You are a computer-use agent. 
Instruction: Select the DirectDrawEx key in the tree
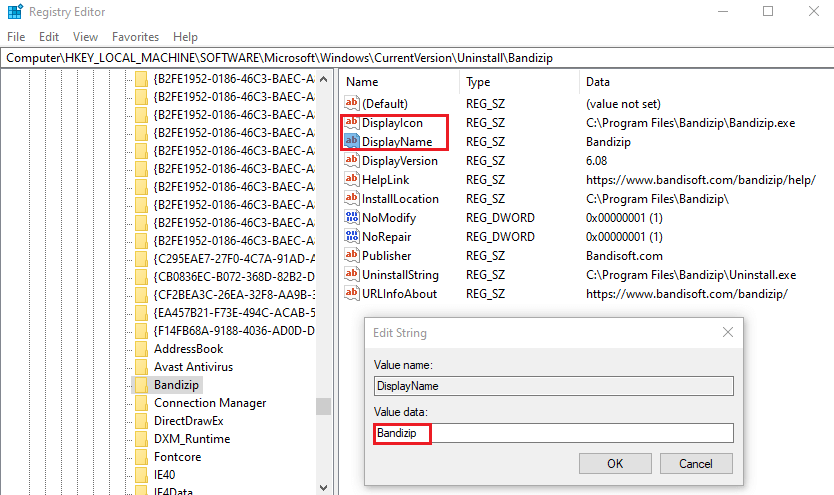point(189,421)
